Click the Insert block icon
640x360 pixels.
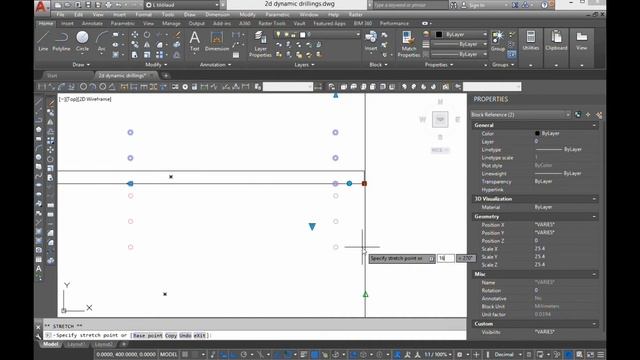(371, 41)
